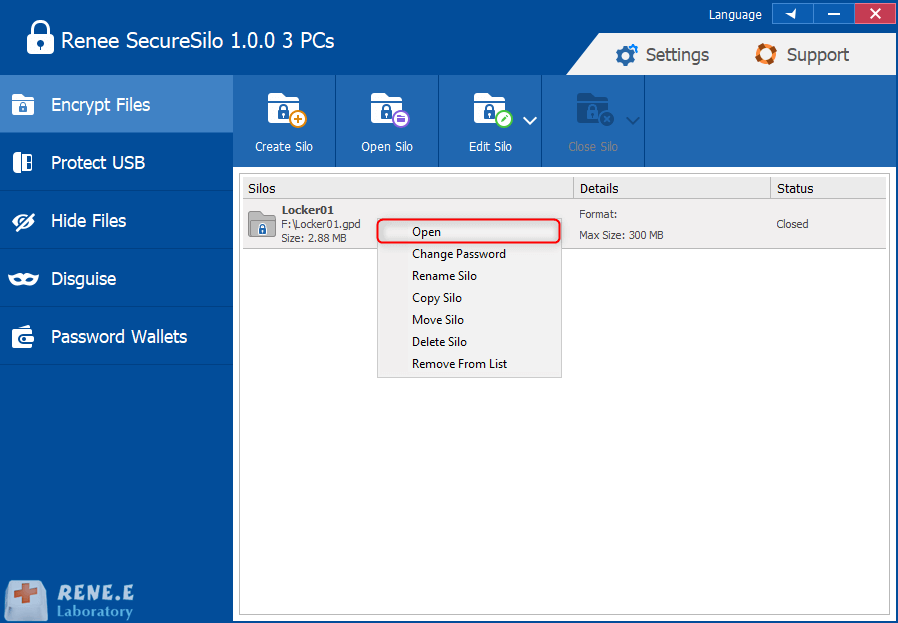Click the Silos column header
898x623 pixels.
coord(407,188)
